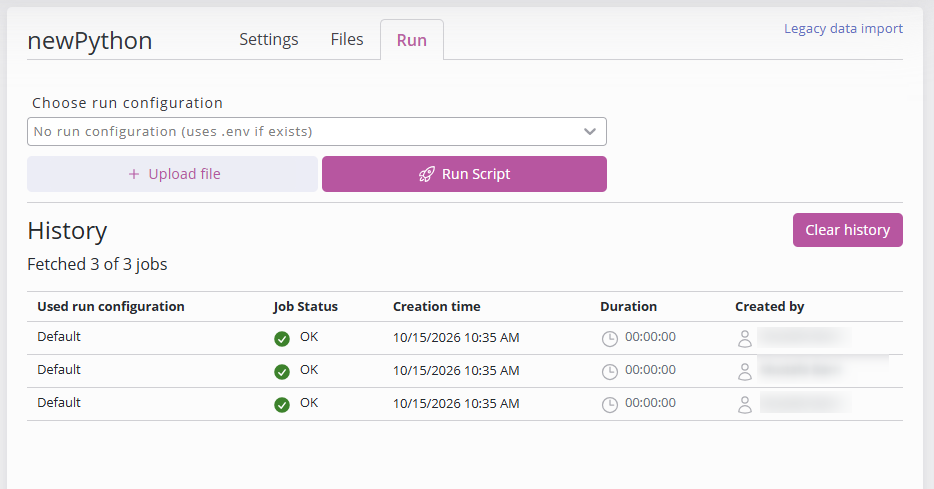This screenshot has width=934, height=489.
Task: Click the user icon in first history row
Action: pos(745,339)
